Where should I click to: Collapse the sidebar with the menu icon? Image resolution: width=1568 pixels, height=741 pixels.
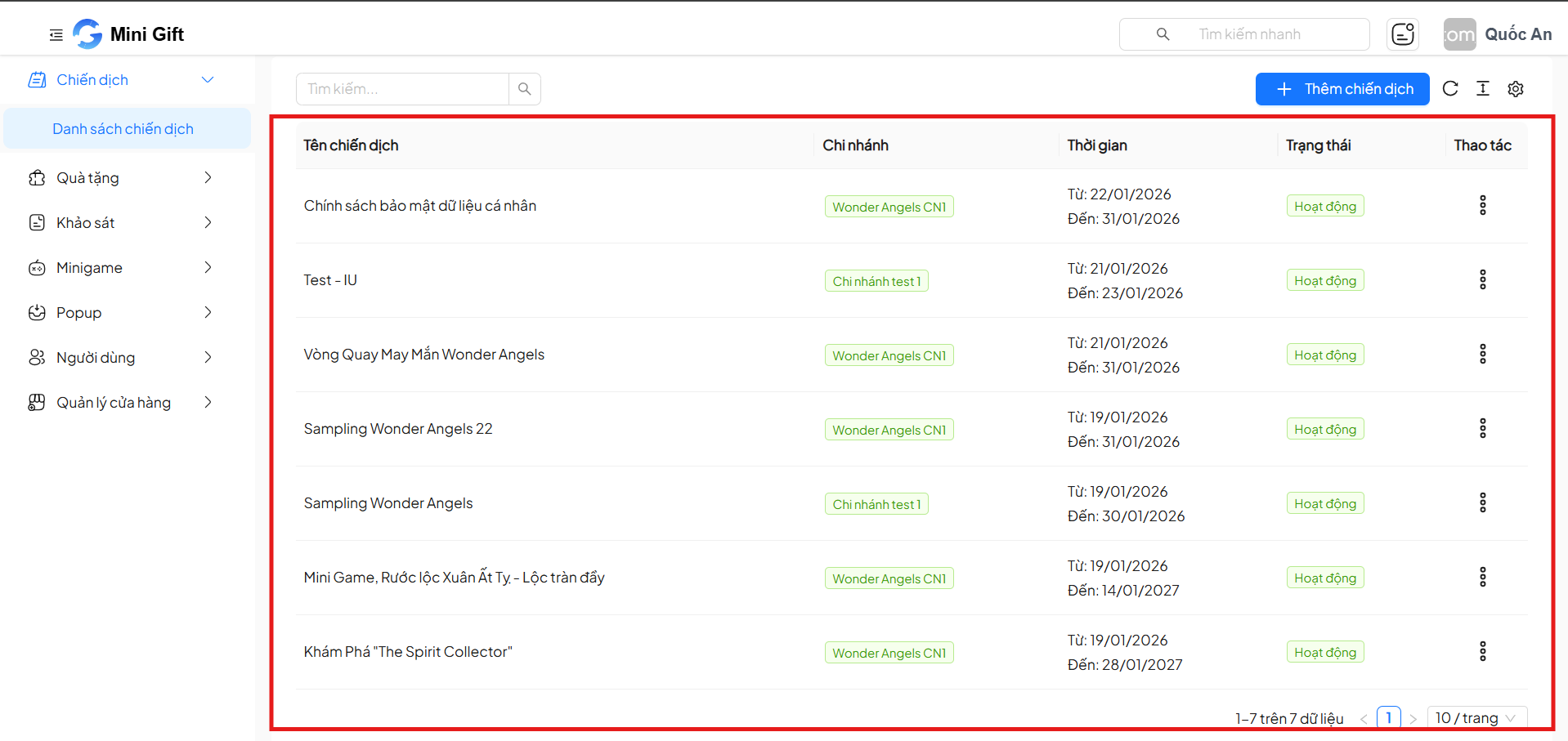(56, 34)
